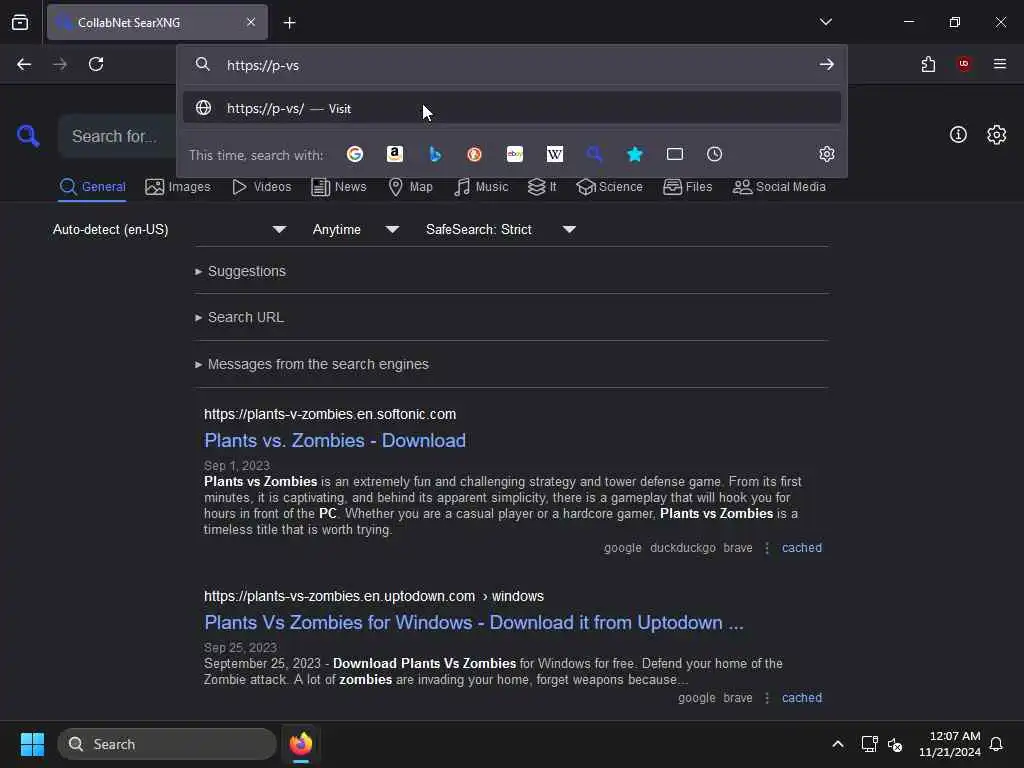1024x768 pixels.
Task: Open SearXNG about info icon
Action: click(958, 135)
